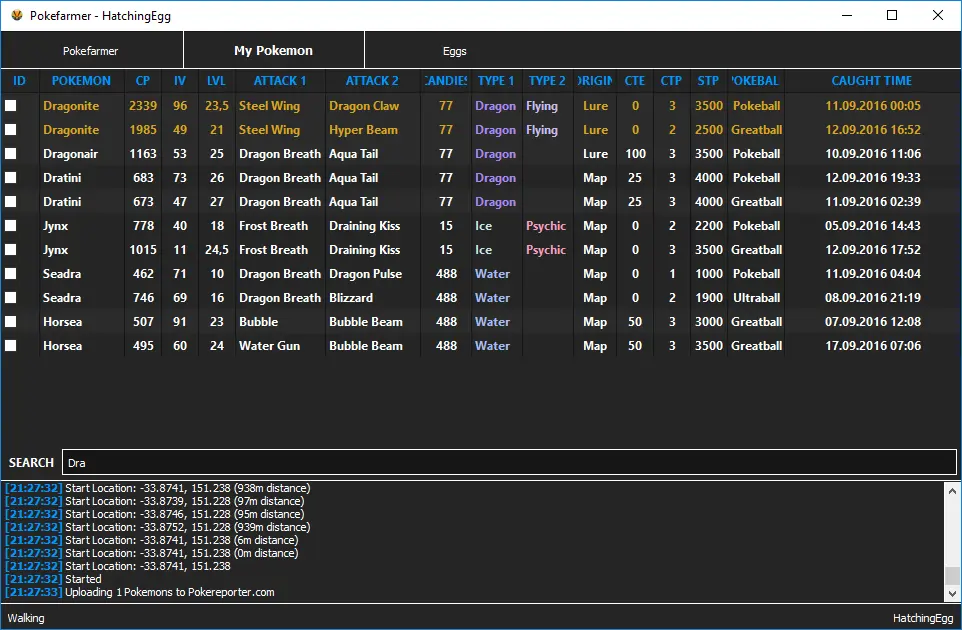This screenshot has width=962, height=630.
Task: Toggle checkbox for Jynx CP 1015
Action: [10, 249]
